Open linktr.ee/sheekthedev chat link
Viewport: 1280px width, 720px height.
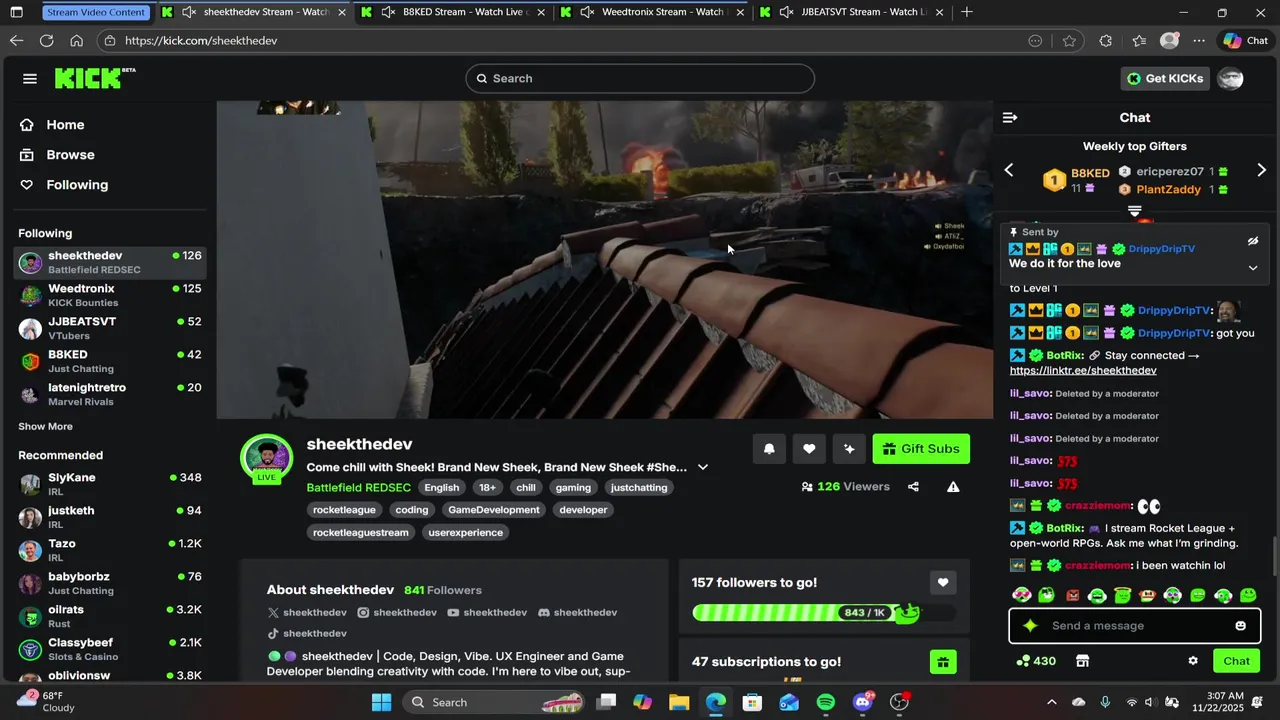(x=1083, y=371)
